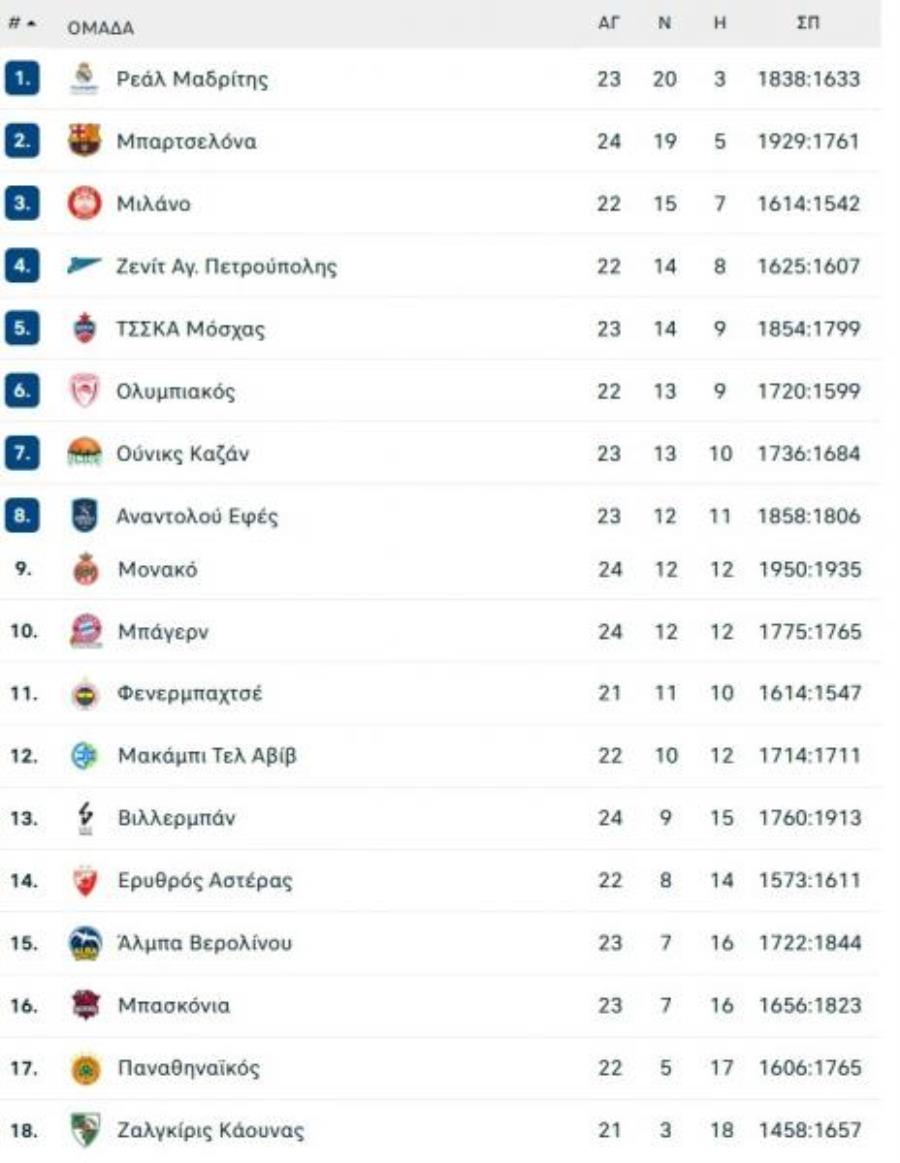Sort by the Ν wins column header
This screenshot has width=900, height=1163.
tap(665, 24)
